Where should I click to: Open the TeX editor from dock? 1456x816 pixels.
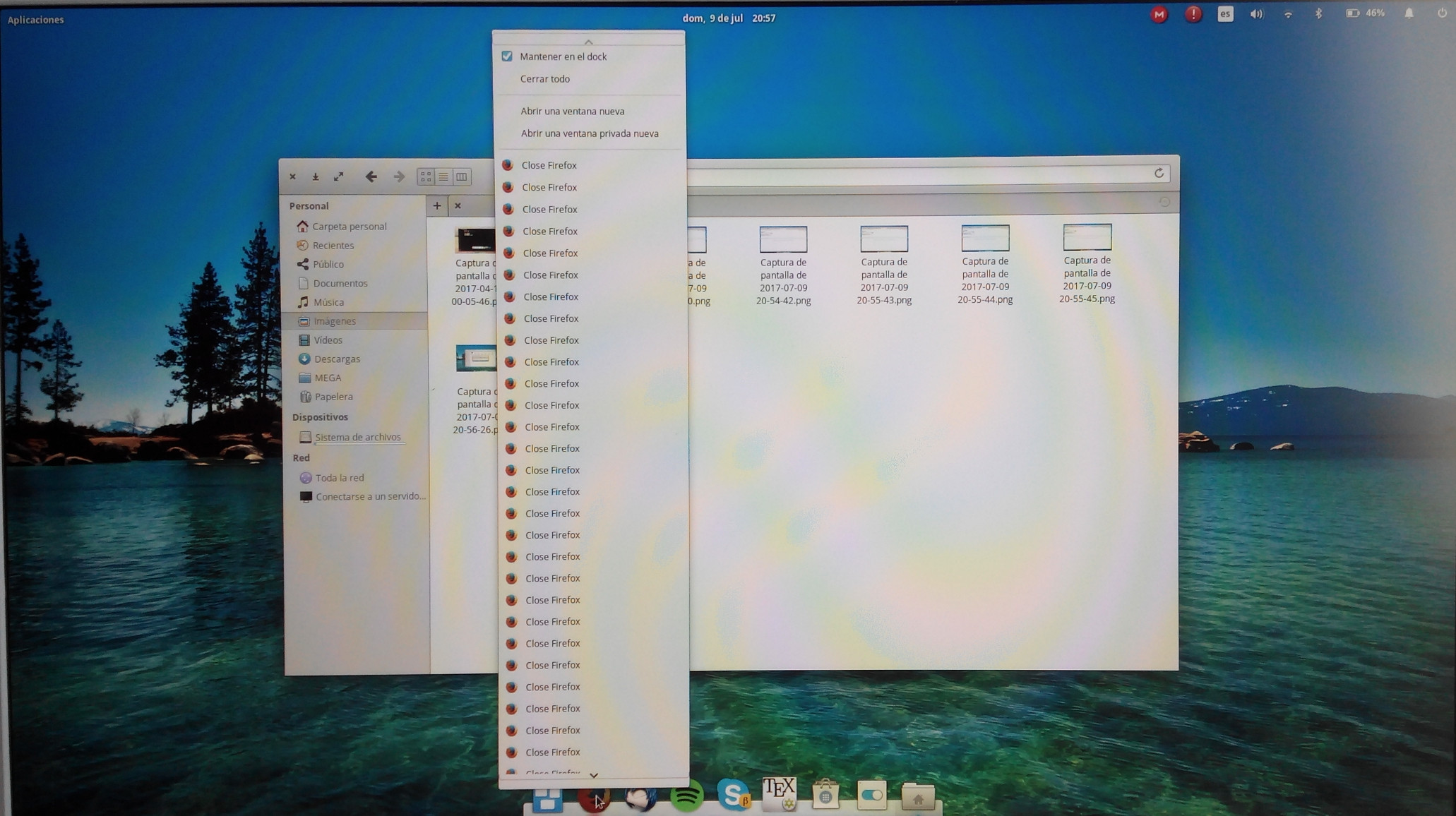(x=779, y=793)
